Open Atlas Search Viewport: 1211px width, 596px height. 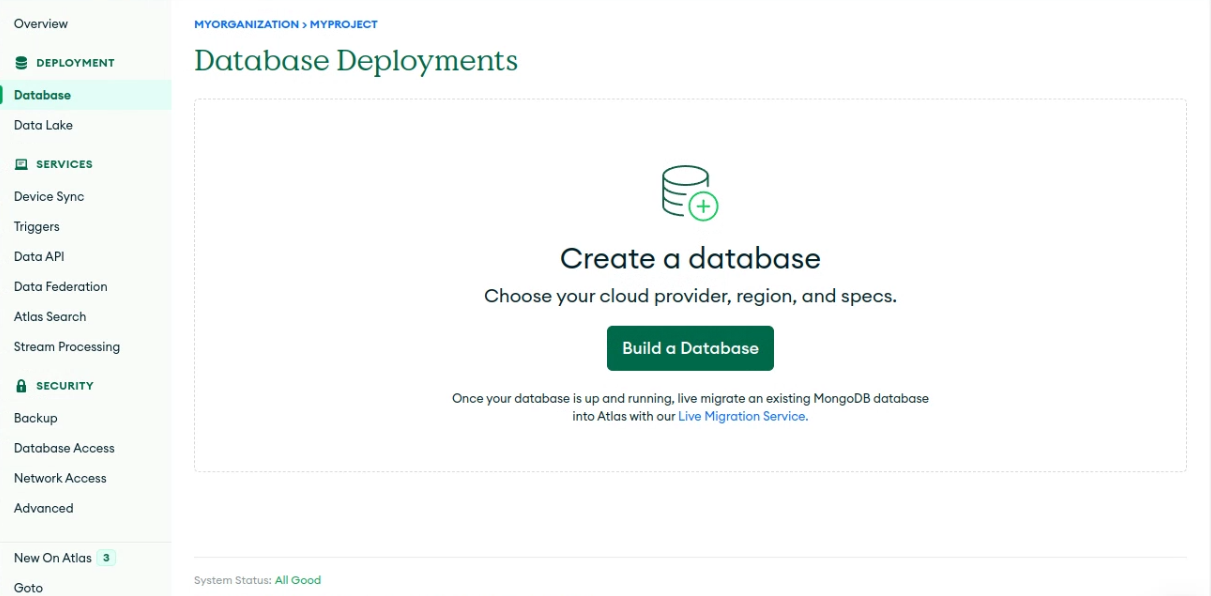click(x=50, y=316)
